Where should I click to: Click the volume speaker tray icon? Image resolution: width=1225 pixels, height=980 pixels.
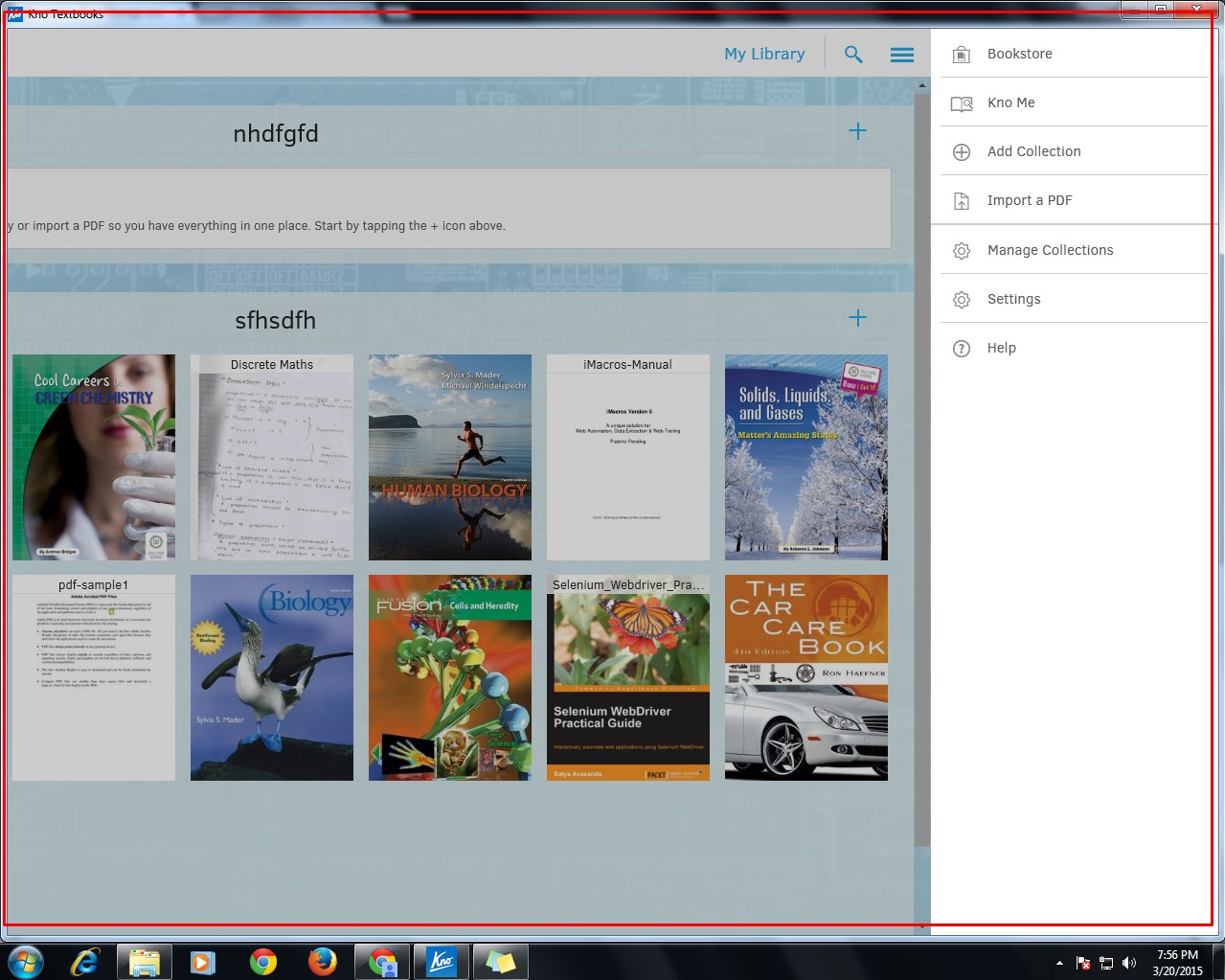pyautogui.click(x=1129, y=963)
